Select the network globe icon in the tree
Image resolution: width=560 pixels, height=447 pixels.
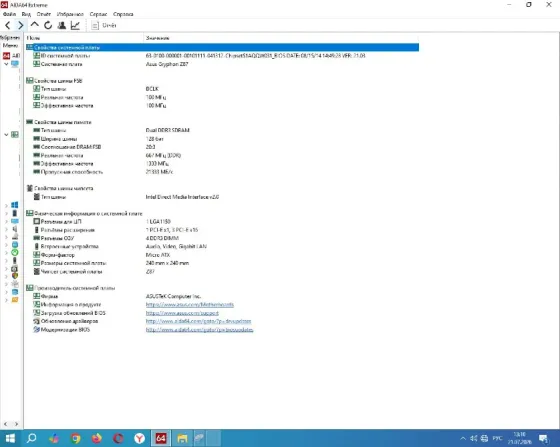tap(15, 245)
